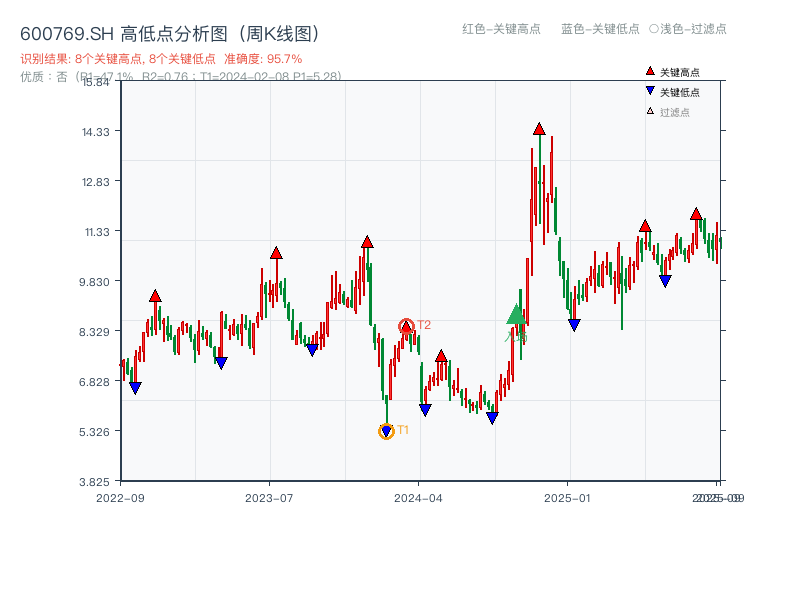Image resolution: width=800 pixels, height=600 pixels.
Task: Click the red high marker above the 2023-07 rally
Action: coord(276,252)
